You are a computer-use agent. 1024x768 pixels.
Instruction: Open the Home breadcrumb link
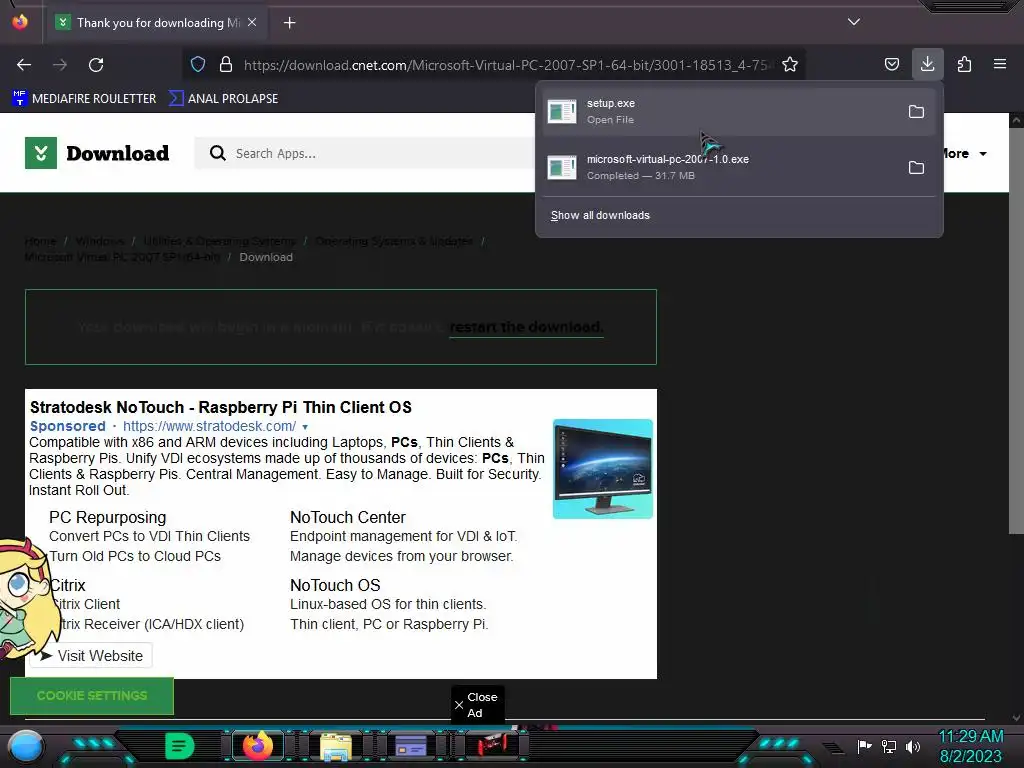pos(40,241)
